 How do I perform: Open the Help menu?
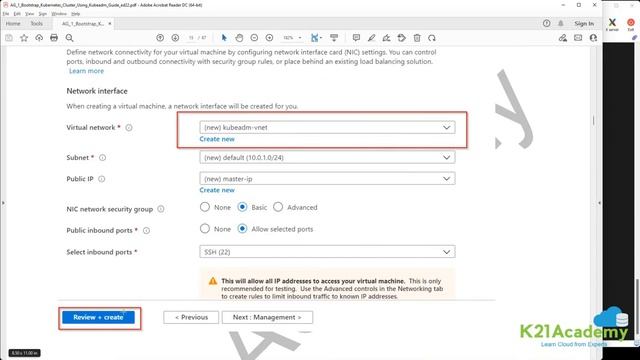(76, 14)
